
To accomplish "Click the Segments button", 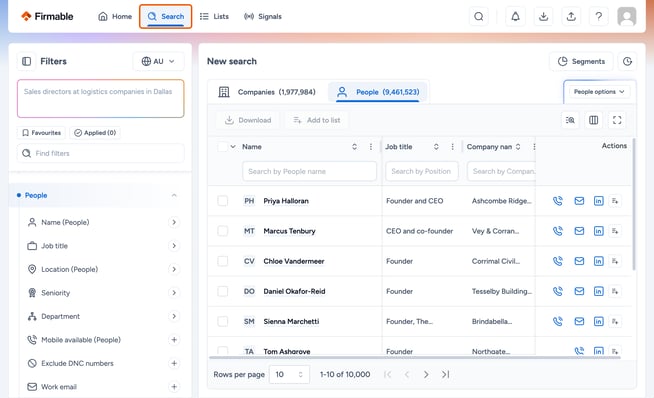I will (581, 61).
